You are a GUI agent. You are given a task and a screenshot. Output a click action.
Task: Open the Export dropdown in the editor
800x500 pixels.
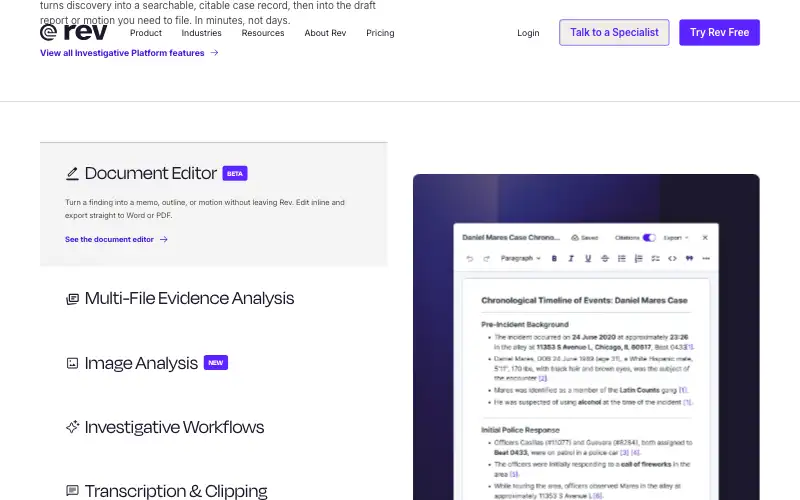676,238
